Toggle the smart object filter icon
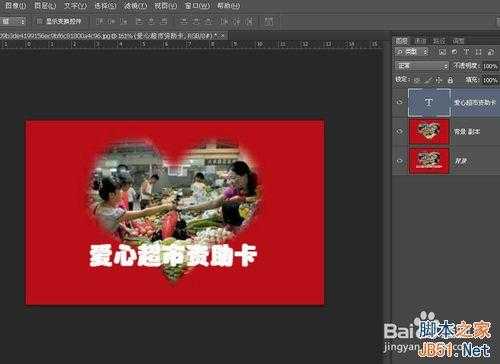Screen dimensions: 500x364 [491, 52]
